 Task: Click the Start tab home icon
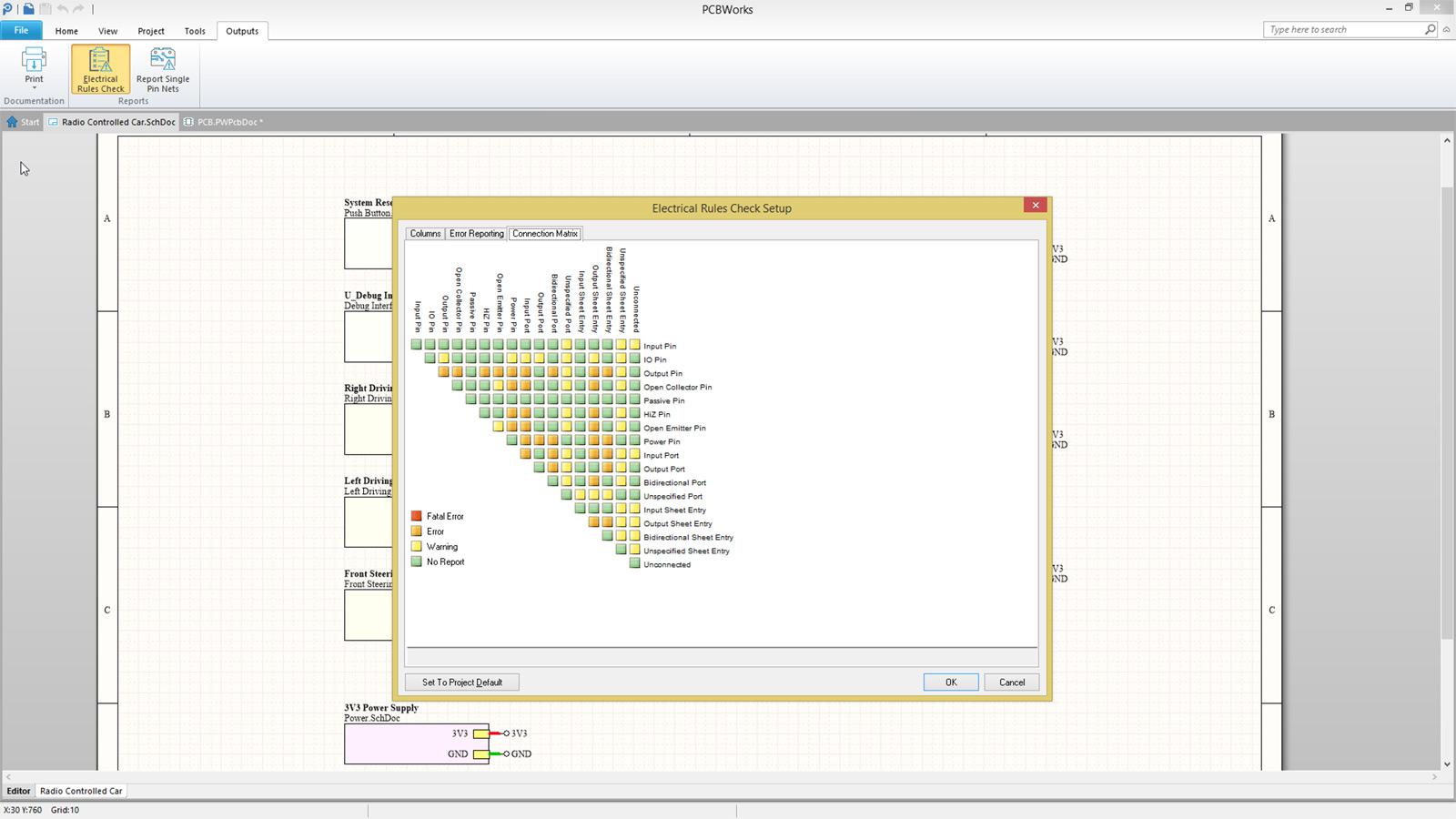(x=13, y=121)
